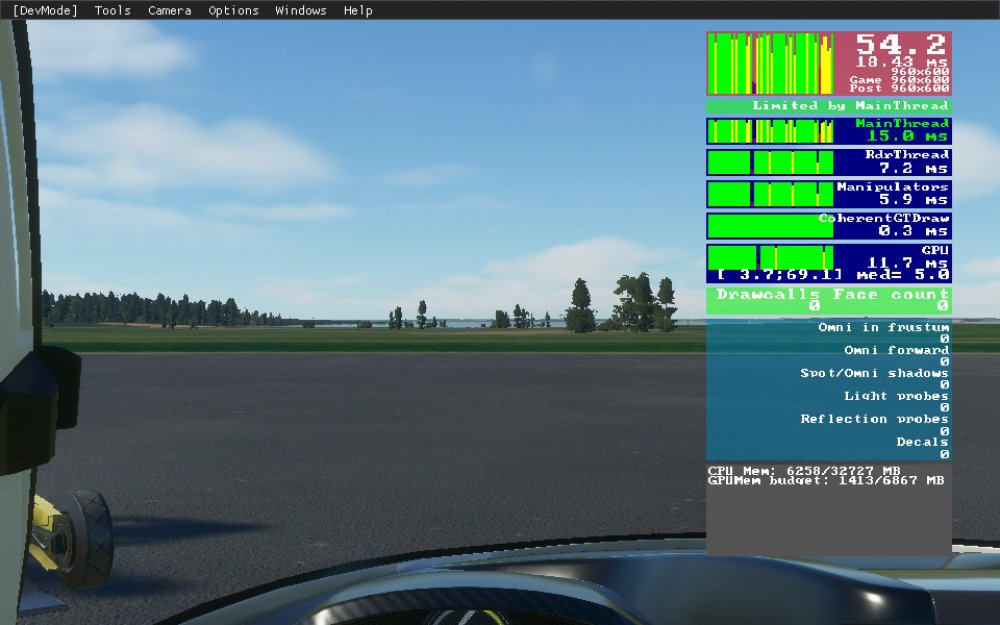
Task: Open the Tools menu
Action: (111, 10)
